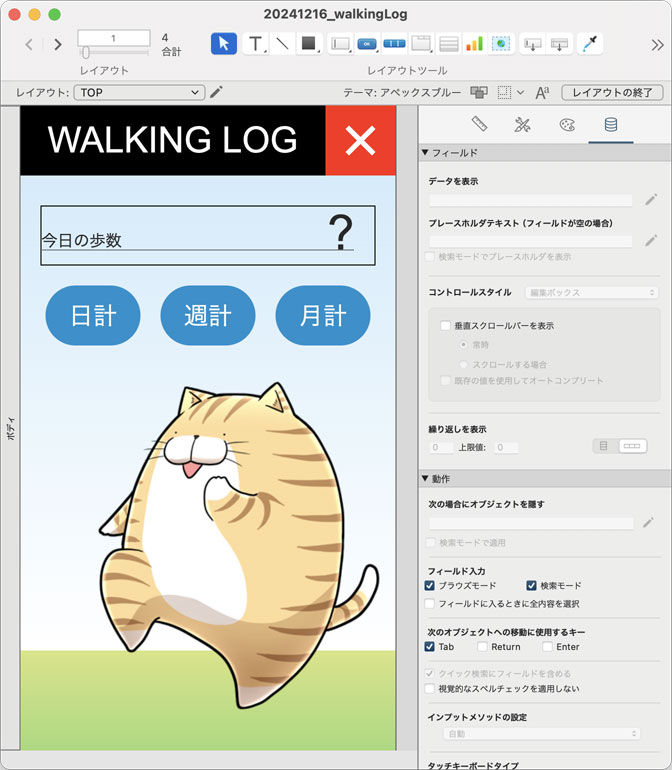Screen dimensions: 672x770
Task: Edit layout settings pencil icon
Action: 216,92
